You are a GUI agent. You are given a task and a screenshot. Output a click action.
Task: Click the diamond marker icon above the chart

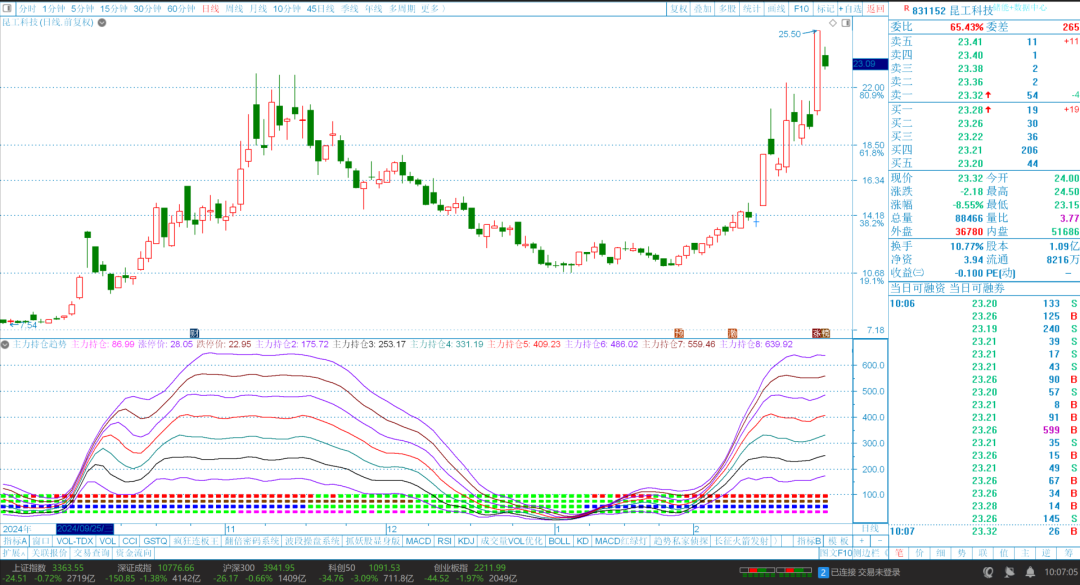click(x=833, y=23)
